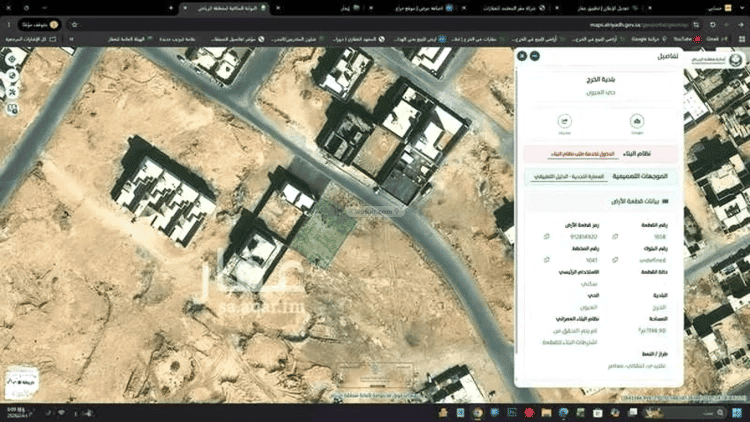
Task: Reload the page from the toolbar
Action: (712, 24)
